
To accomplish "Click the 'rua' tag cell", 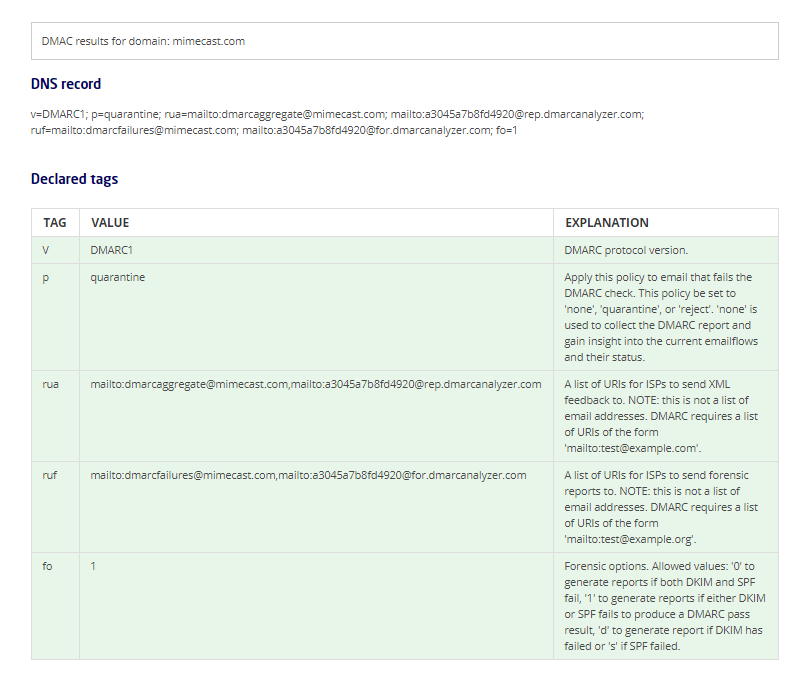I will 55,416.
